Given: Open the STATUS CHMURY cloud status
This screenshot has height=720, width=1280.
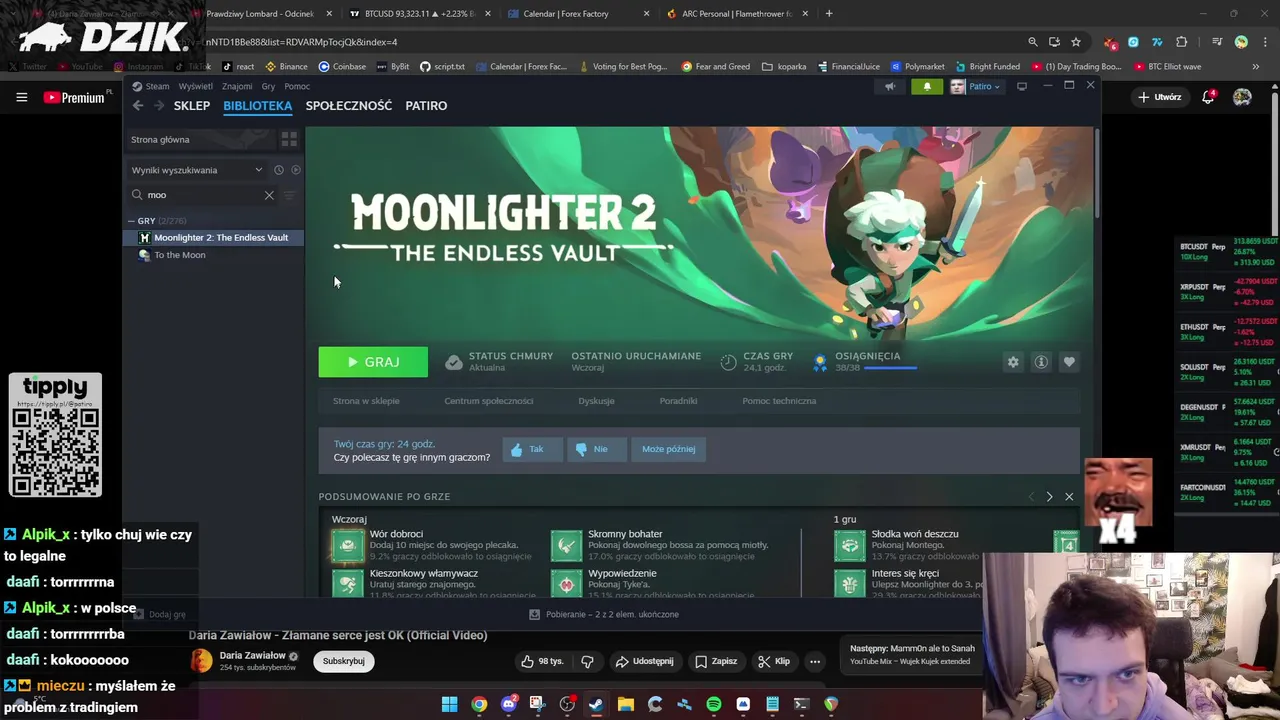Looking at the screenshot, I should point(499,361).
